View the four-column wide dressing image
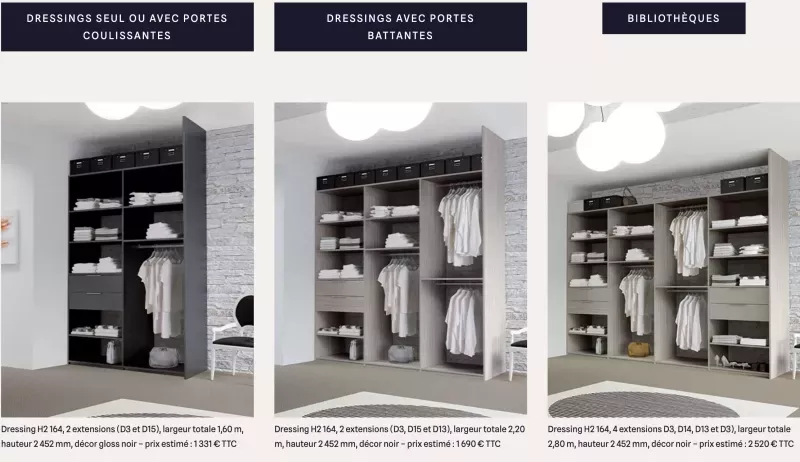The height and width of the screenshot is (462, 800). (x=673, y=260)
